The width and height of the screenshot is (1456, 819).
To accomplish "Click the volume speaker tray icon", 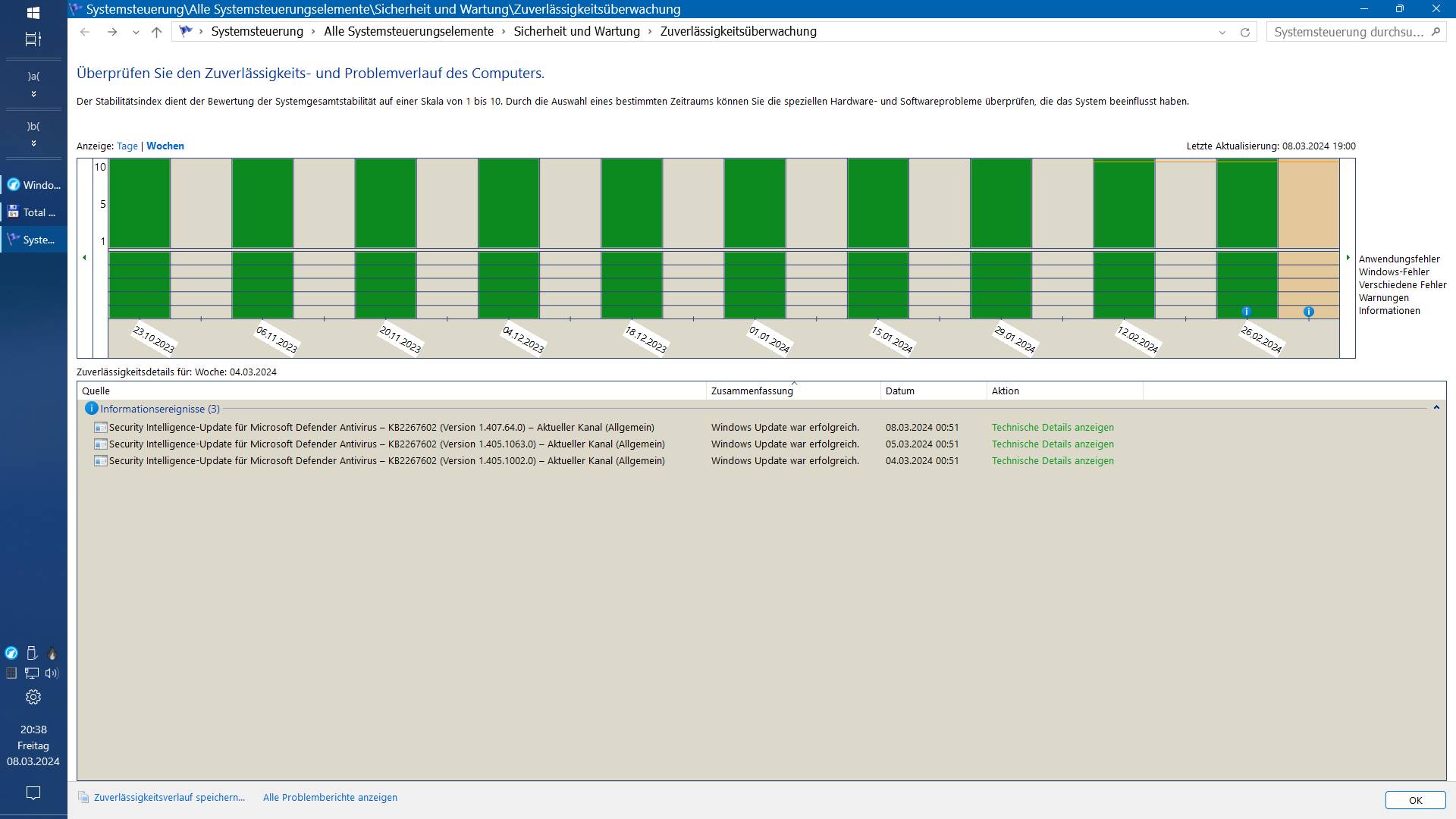I will (52, 673).
